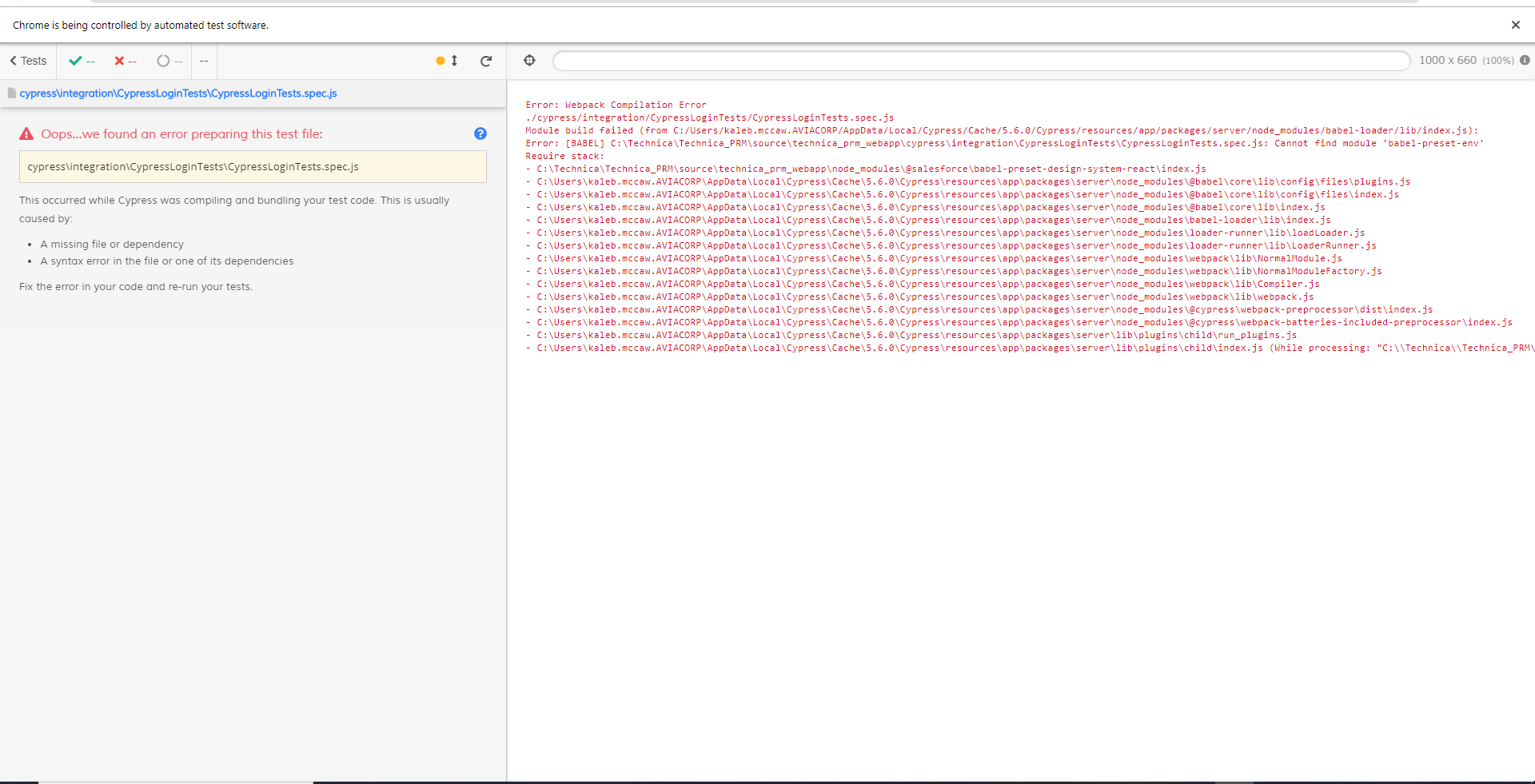Click the 'Require stack:' line
Screen dimensions: 1535x784
point(564,156)
